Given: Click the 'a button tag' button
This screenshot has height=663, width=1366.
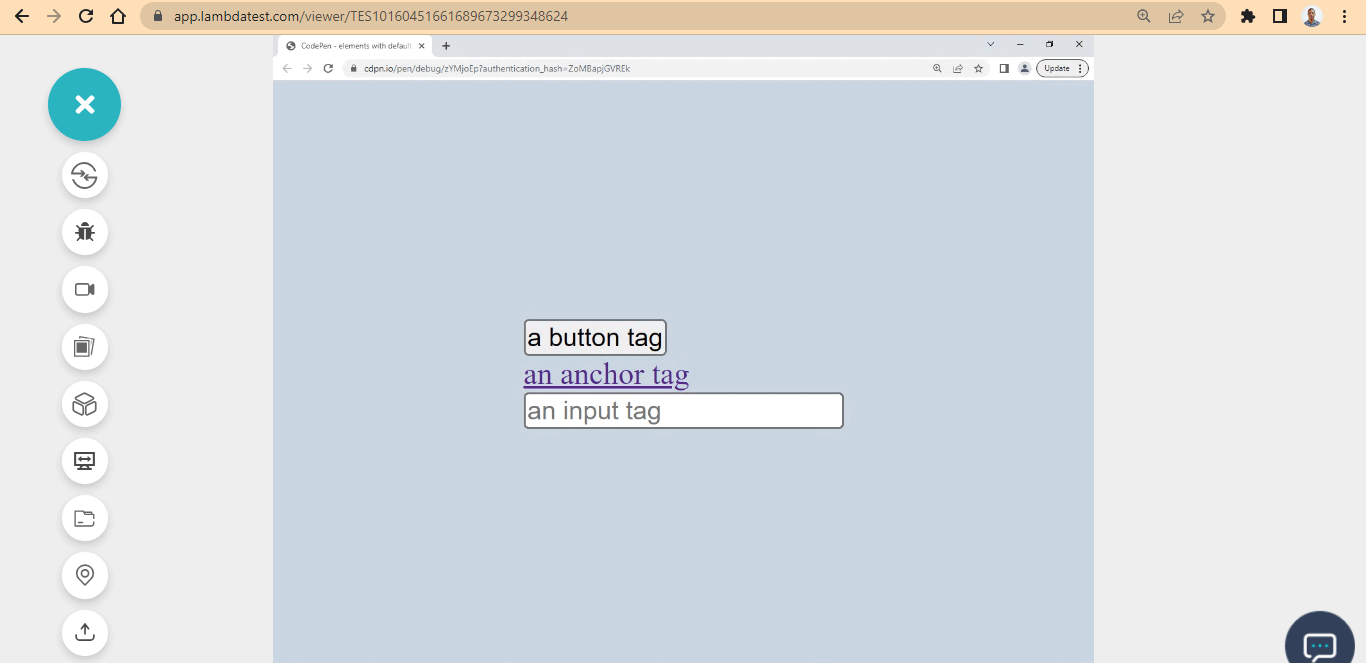Looking at the screenshot, I should (595, 337).
